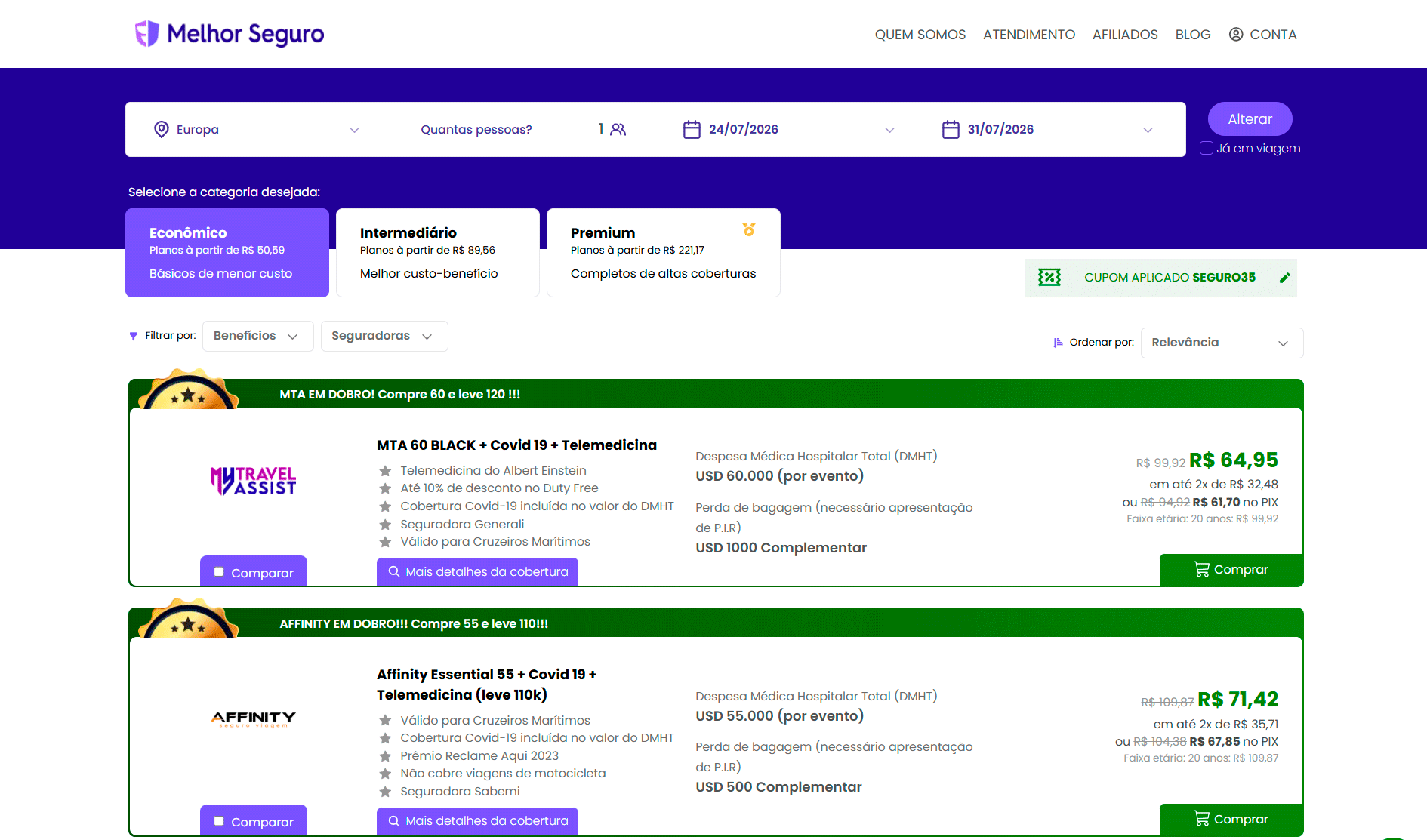Click the star icon beside Não cobre viagens de motocicleta
Viewport: 1427px width, 840px height.
point(385,774)
